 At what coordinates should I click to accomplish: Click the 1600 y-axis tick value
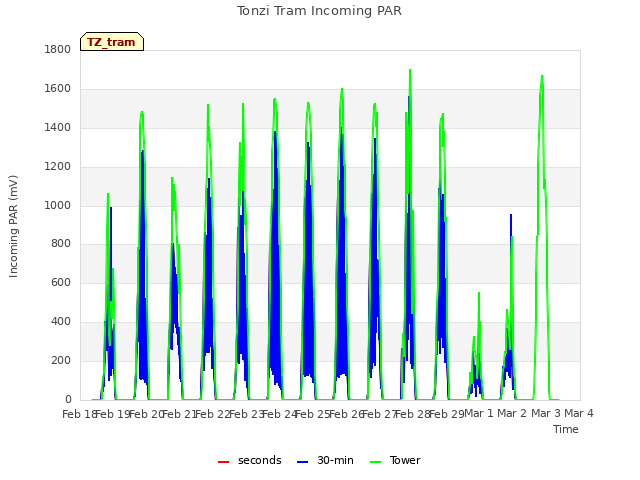(x=58, y=89)
